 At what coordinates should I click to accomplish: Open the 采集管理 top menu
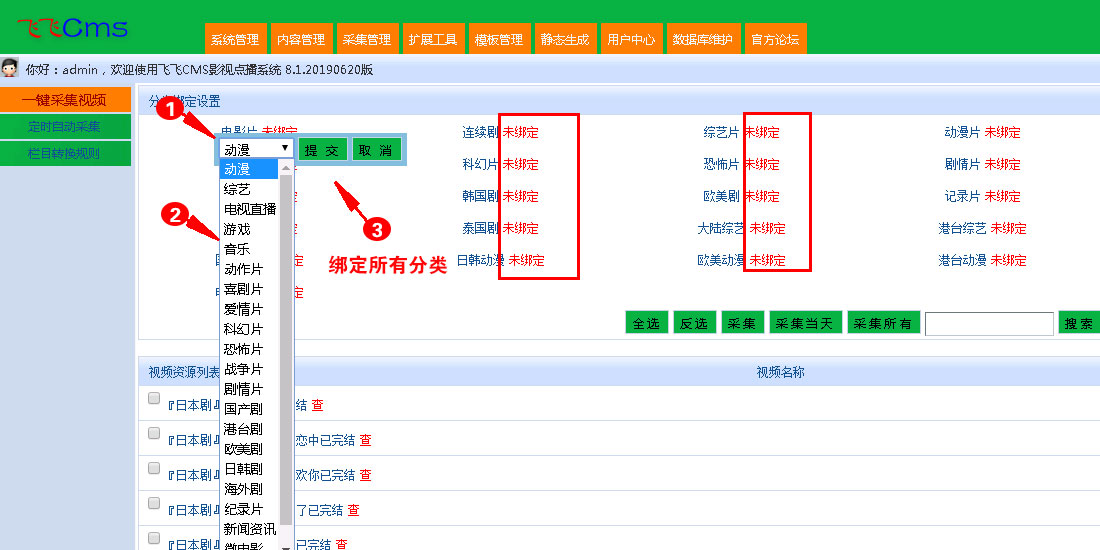[x=367, y=40]
